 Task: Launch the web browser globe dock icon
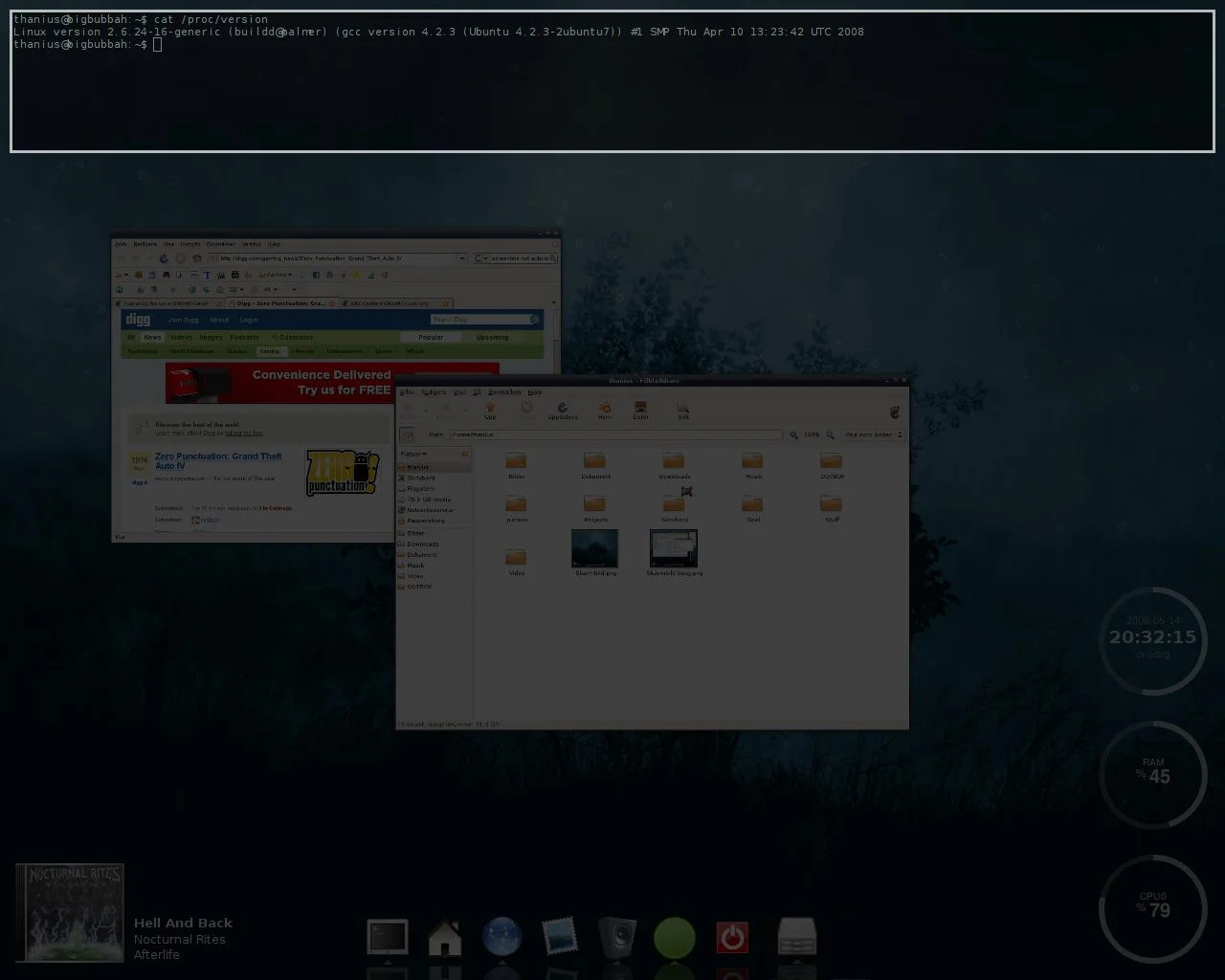tap(502, 937)
